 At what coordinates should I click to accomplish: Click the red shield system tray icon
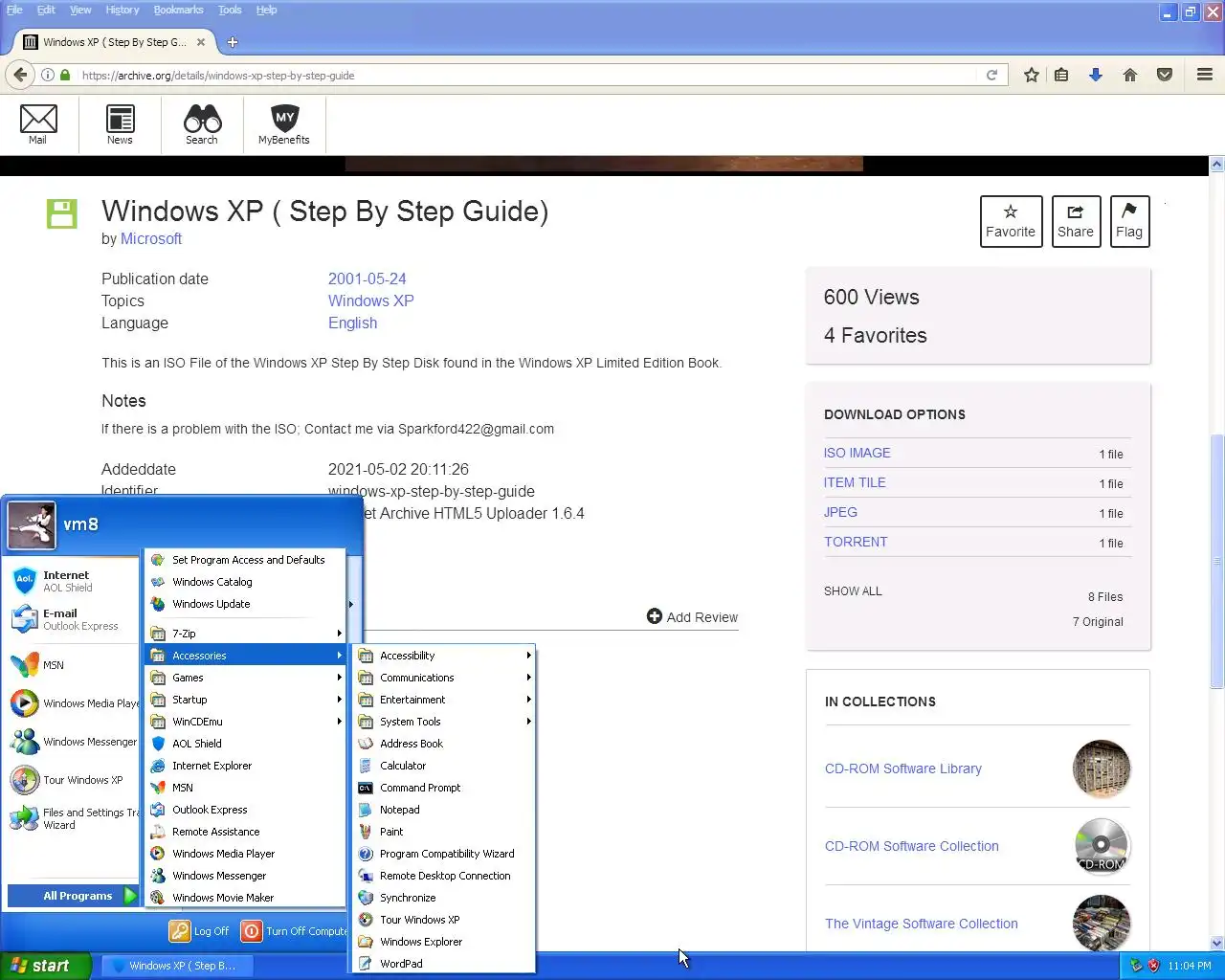(1154, 966)
